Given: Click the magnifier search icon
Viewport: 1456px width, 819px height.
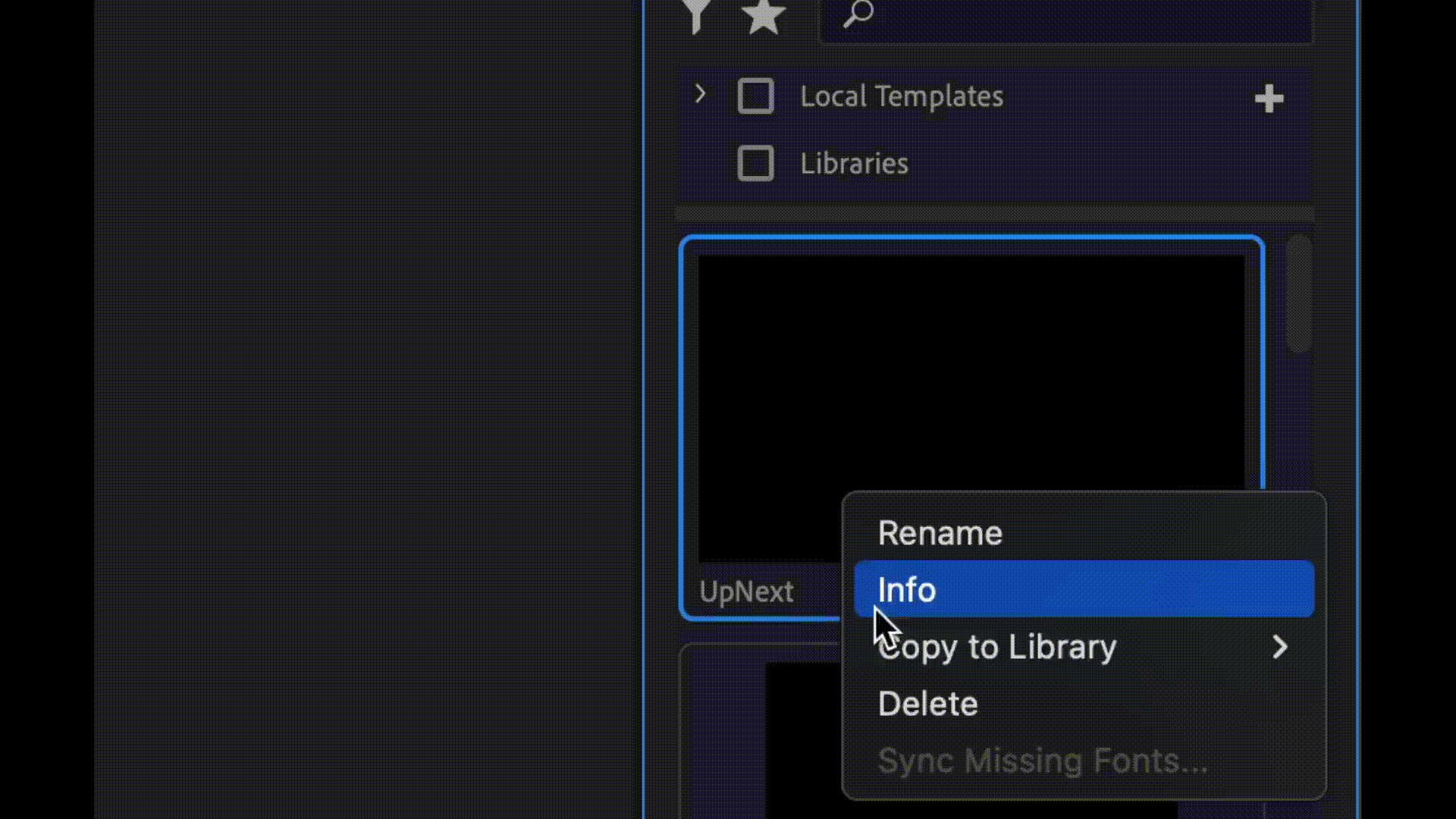Looking at the screenshot, I should (858, 14).
